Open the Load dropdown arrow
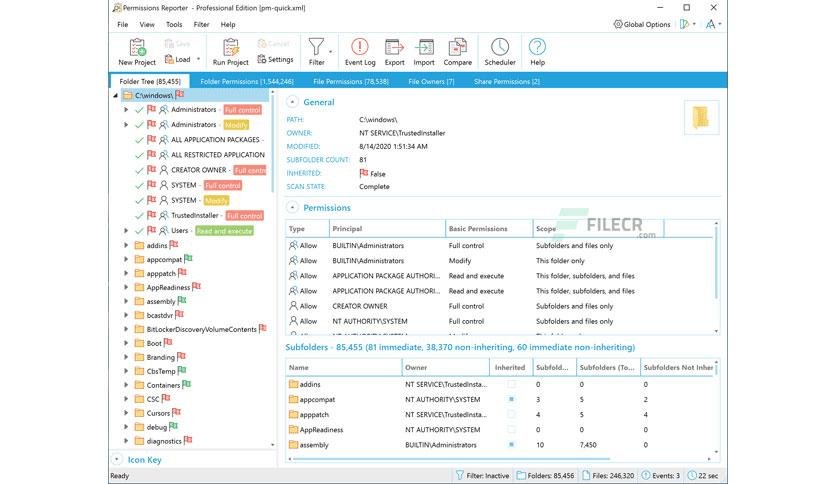Screen dimensions: 836x484 tap(198, 59)
